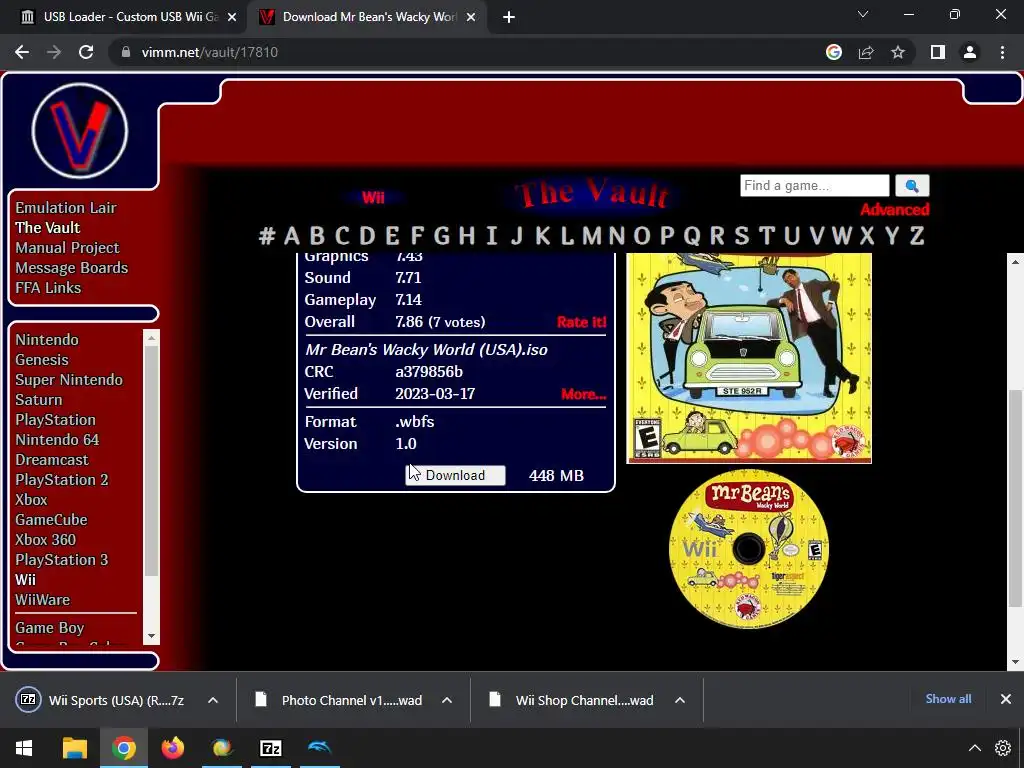This screenshot has width=1024, height=768.
Task: Go back with the browser back arrow
Action: (x=22, y=52)
